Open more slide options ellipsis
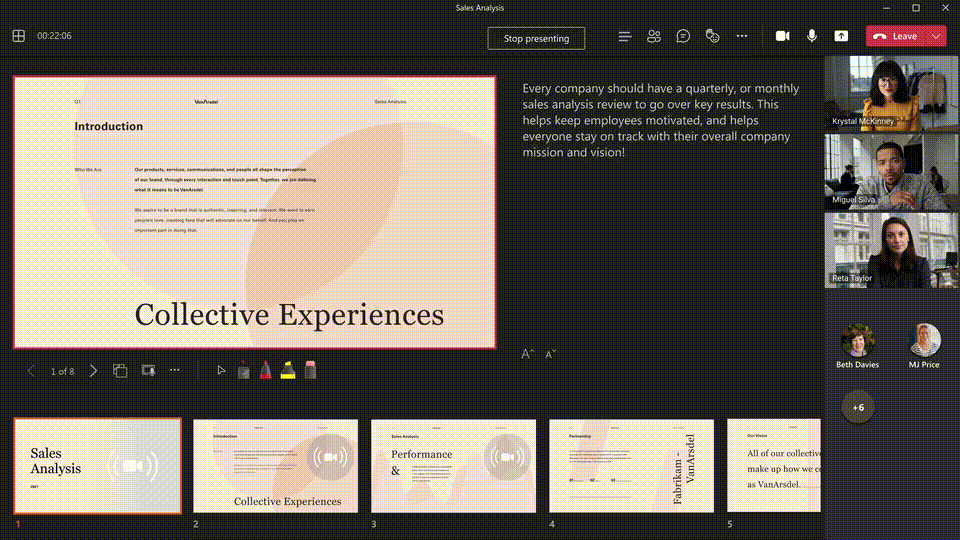 pos(174,370)
